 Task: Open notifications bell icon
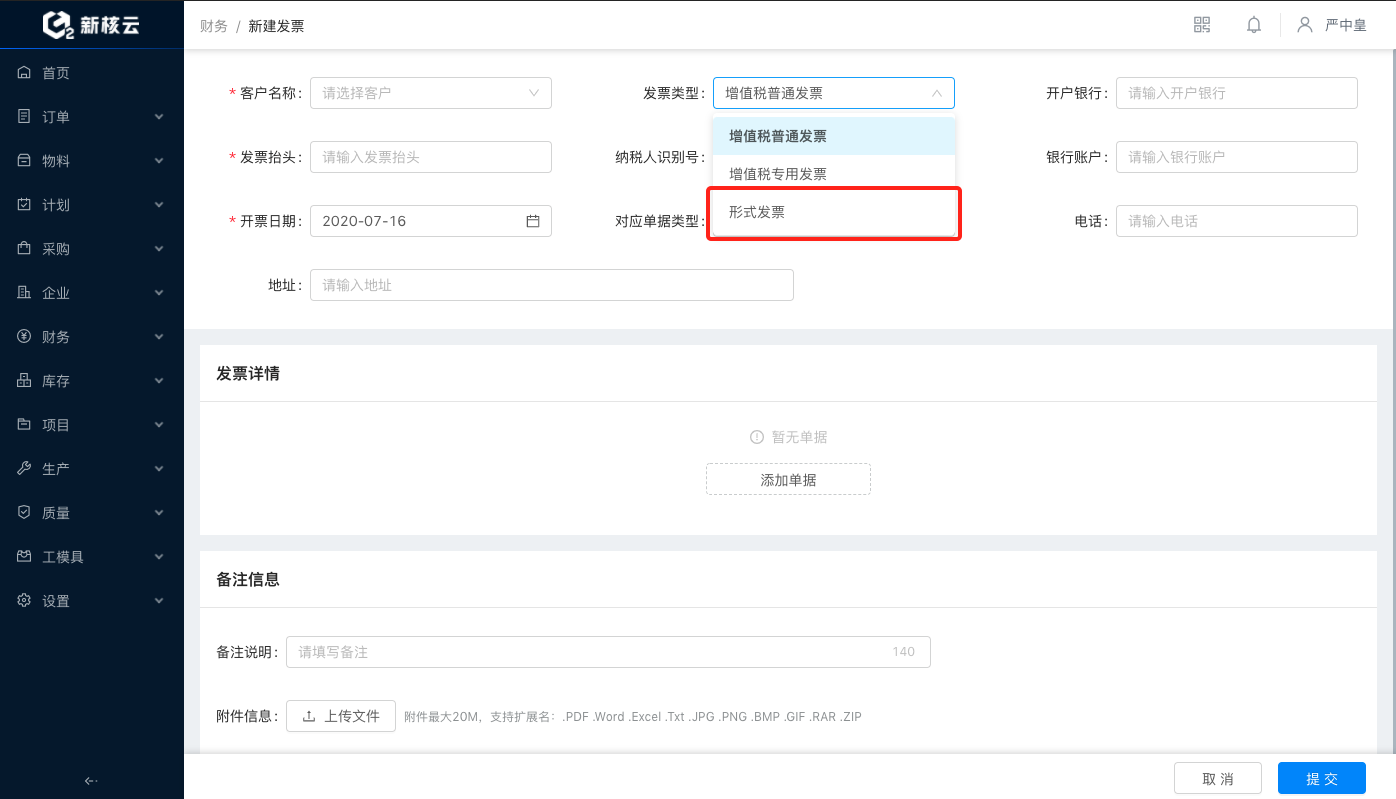1254,25
